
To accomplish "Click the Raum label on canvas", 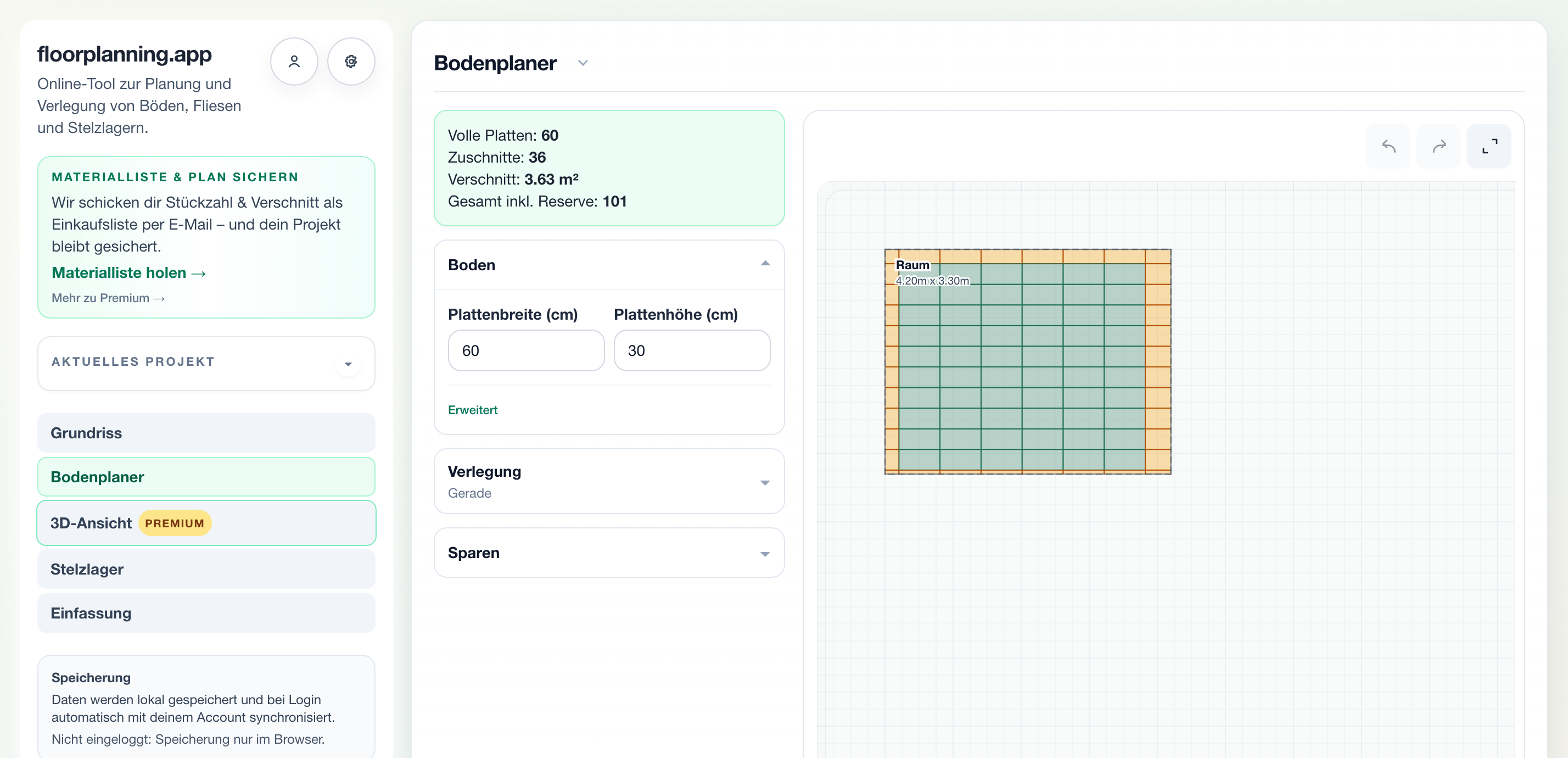I will click(912, 265).
